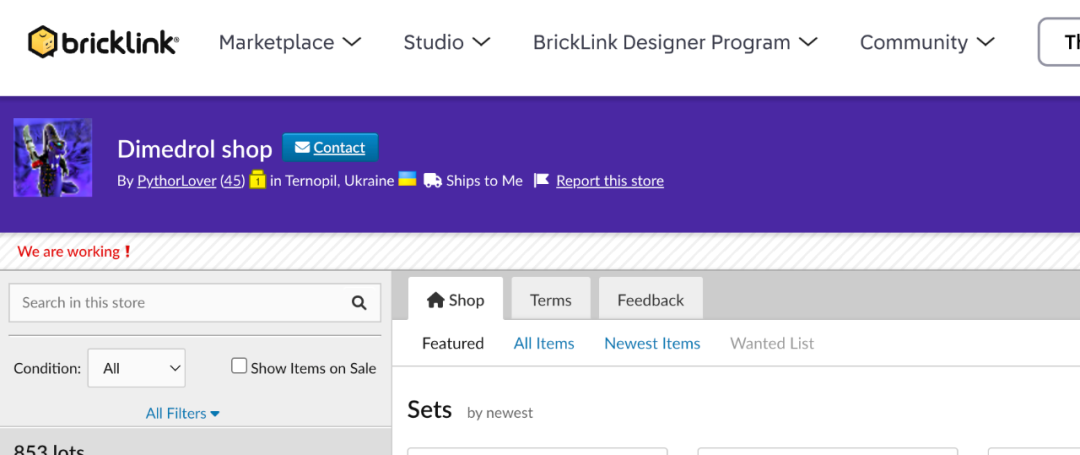Image resolution: width=1080 pixels, height=455 pixels.
Task: View seller feedback score (45)
Action: [233, 181]
